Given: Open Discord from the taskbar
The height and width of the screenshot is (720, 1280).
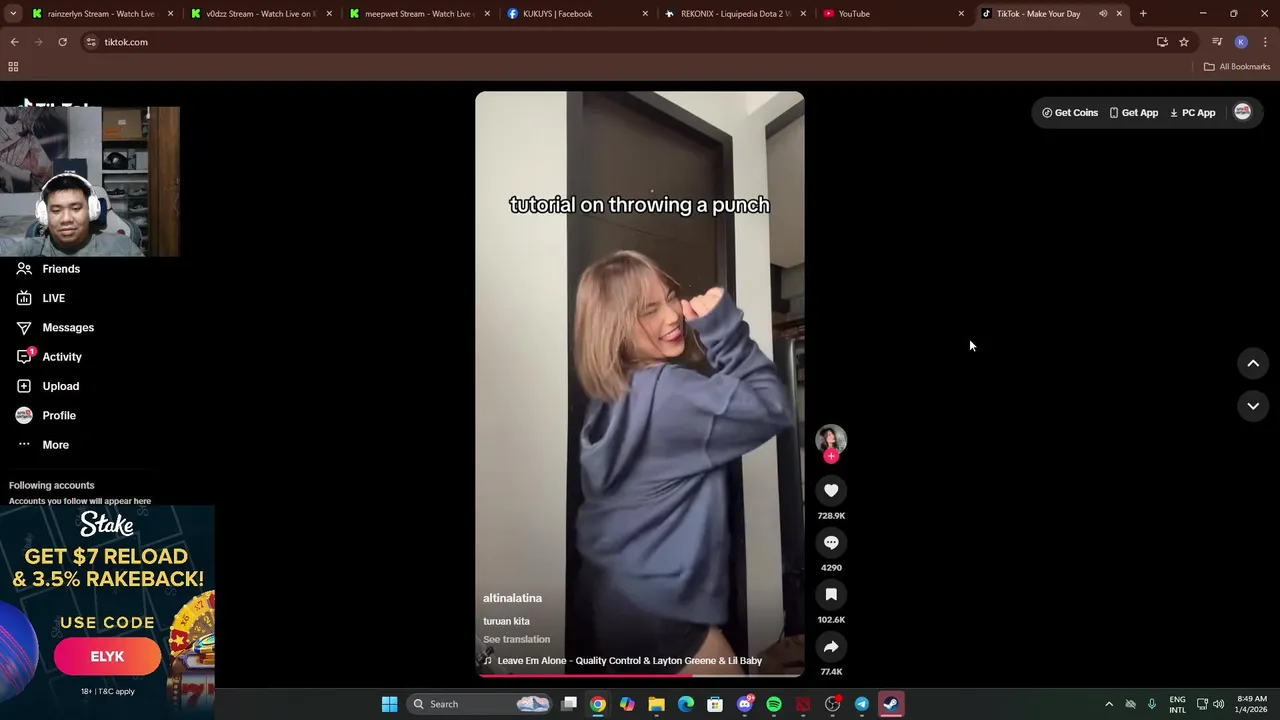Looking at the screenshot, I should (744, 704).
